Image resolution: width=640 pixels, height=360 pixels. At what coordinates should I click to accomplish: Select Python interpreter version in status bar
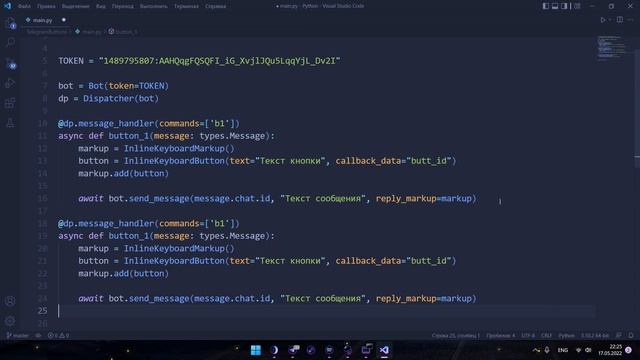[x=595, y=336]
